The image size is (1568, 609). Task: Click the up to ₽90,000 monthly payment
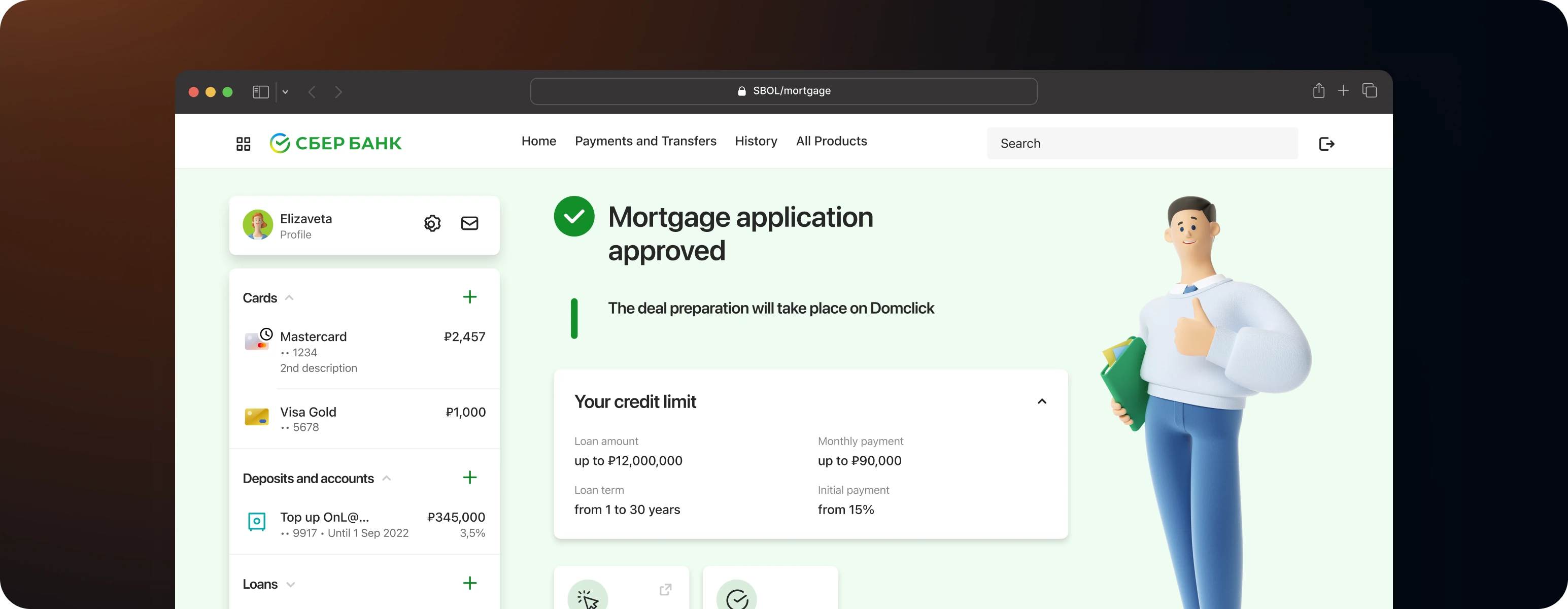(x=860, y=461)
